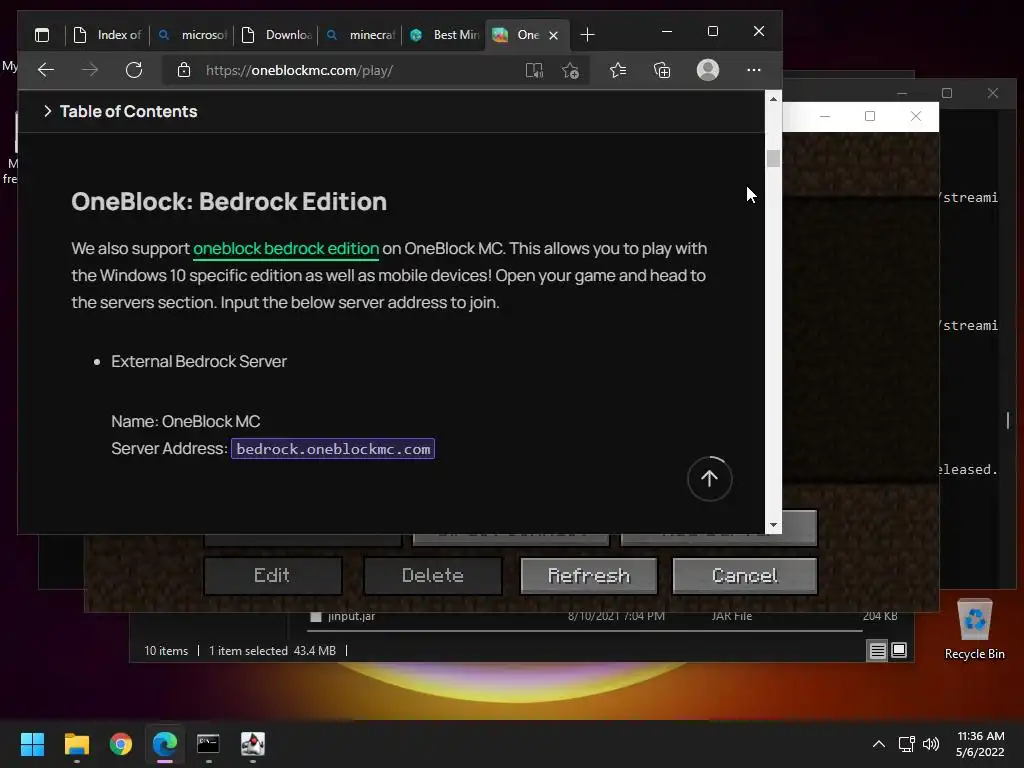Select the active One tab
Viewport: 1024px width, 768px height.
(519, 35)
